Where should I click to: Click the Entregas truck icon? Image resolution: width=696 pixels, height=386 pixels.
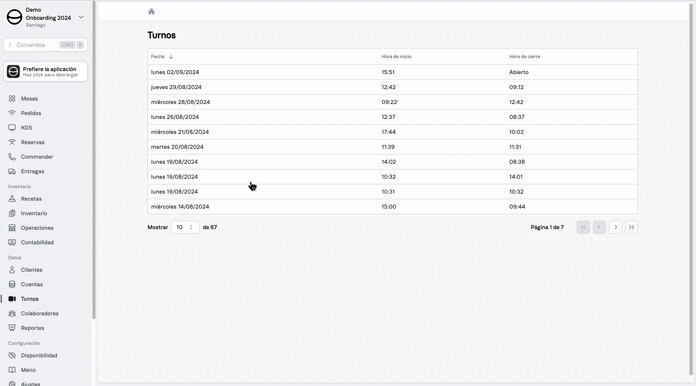(x=12, y=171)
